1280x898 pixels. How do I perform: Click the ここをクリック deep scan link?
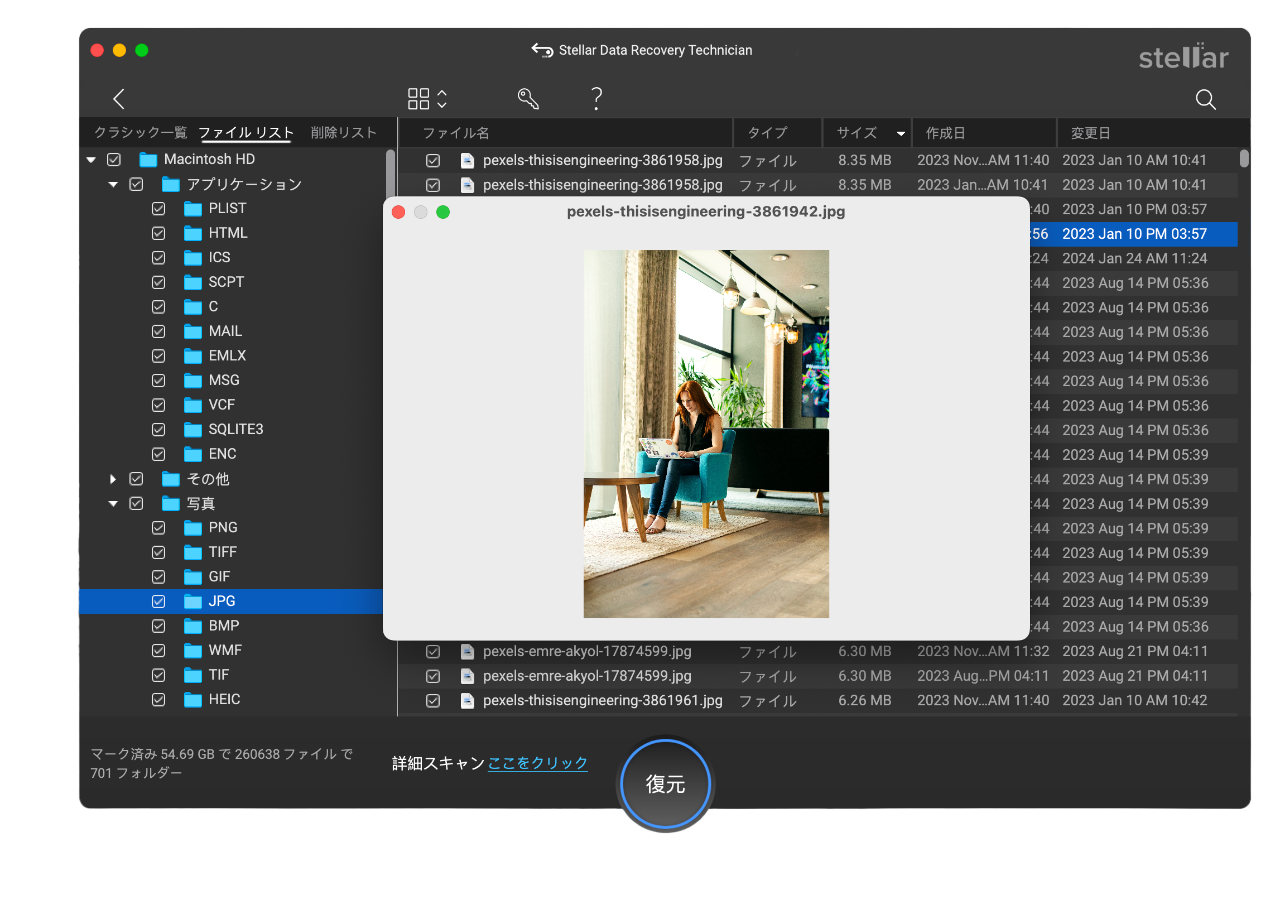click(538, 763)
